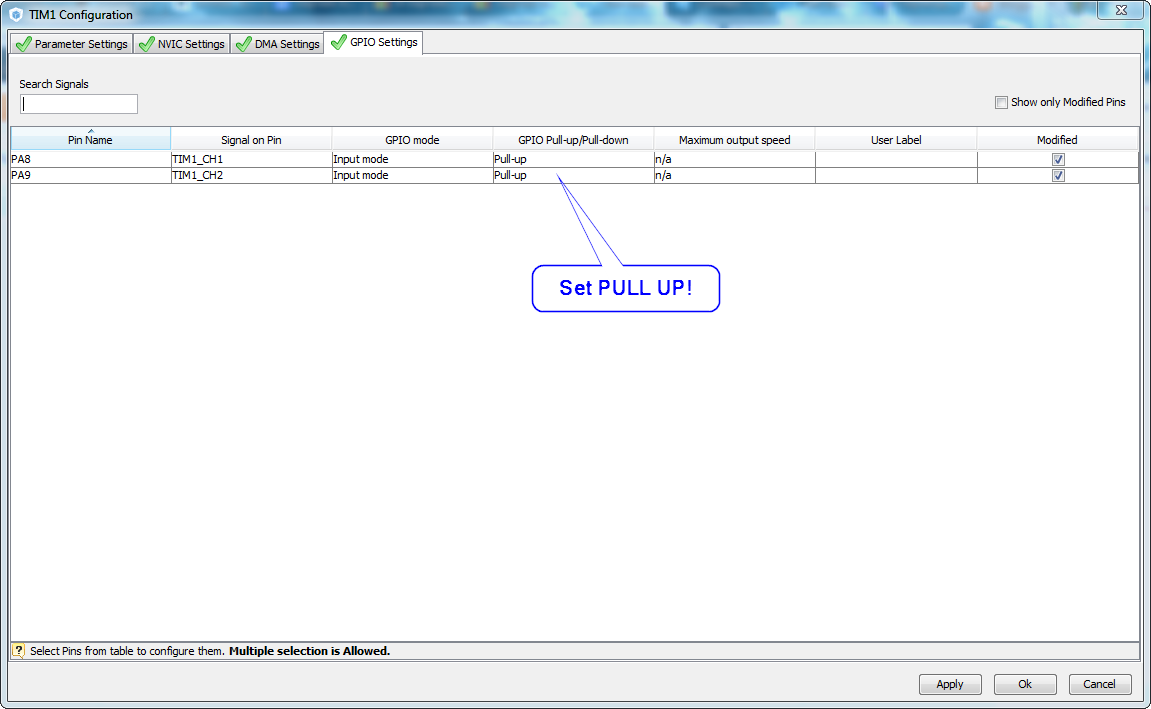1151x709 pixels.
Task: Click the green checkmark on GPIO Settings tab
Action: pyautogui.click(x=337, y=43)
